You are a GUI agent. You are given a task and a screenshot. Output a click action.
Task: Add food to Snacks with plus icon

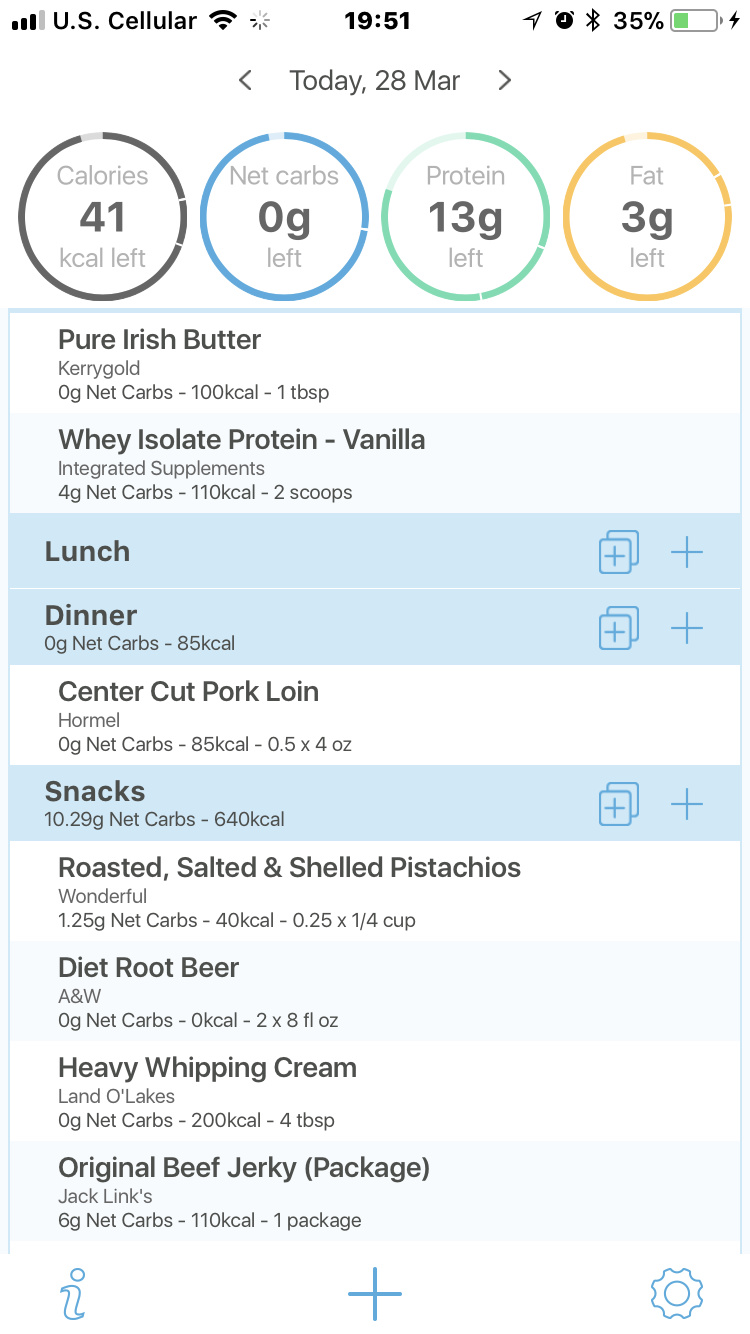687,804
